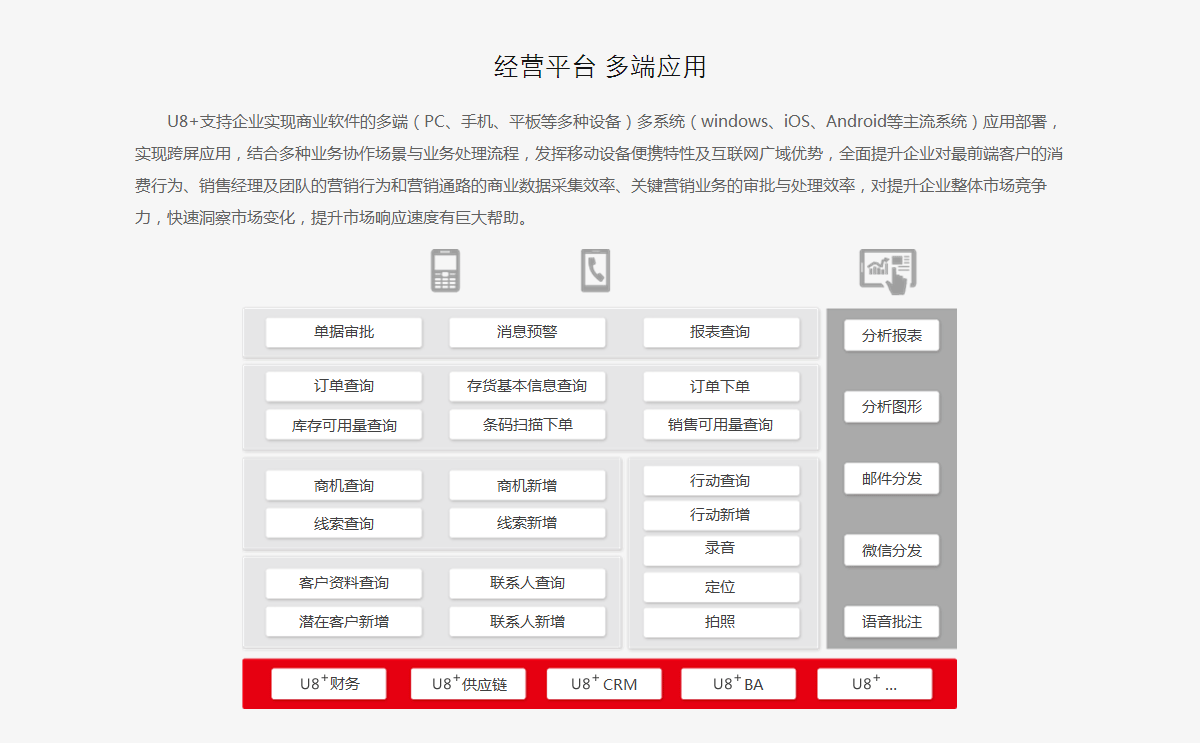Click the 定位 box
Viewport: 1200px width, 743px height.
tap(721, 587)
